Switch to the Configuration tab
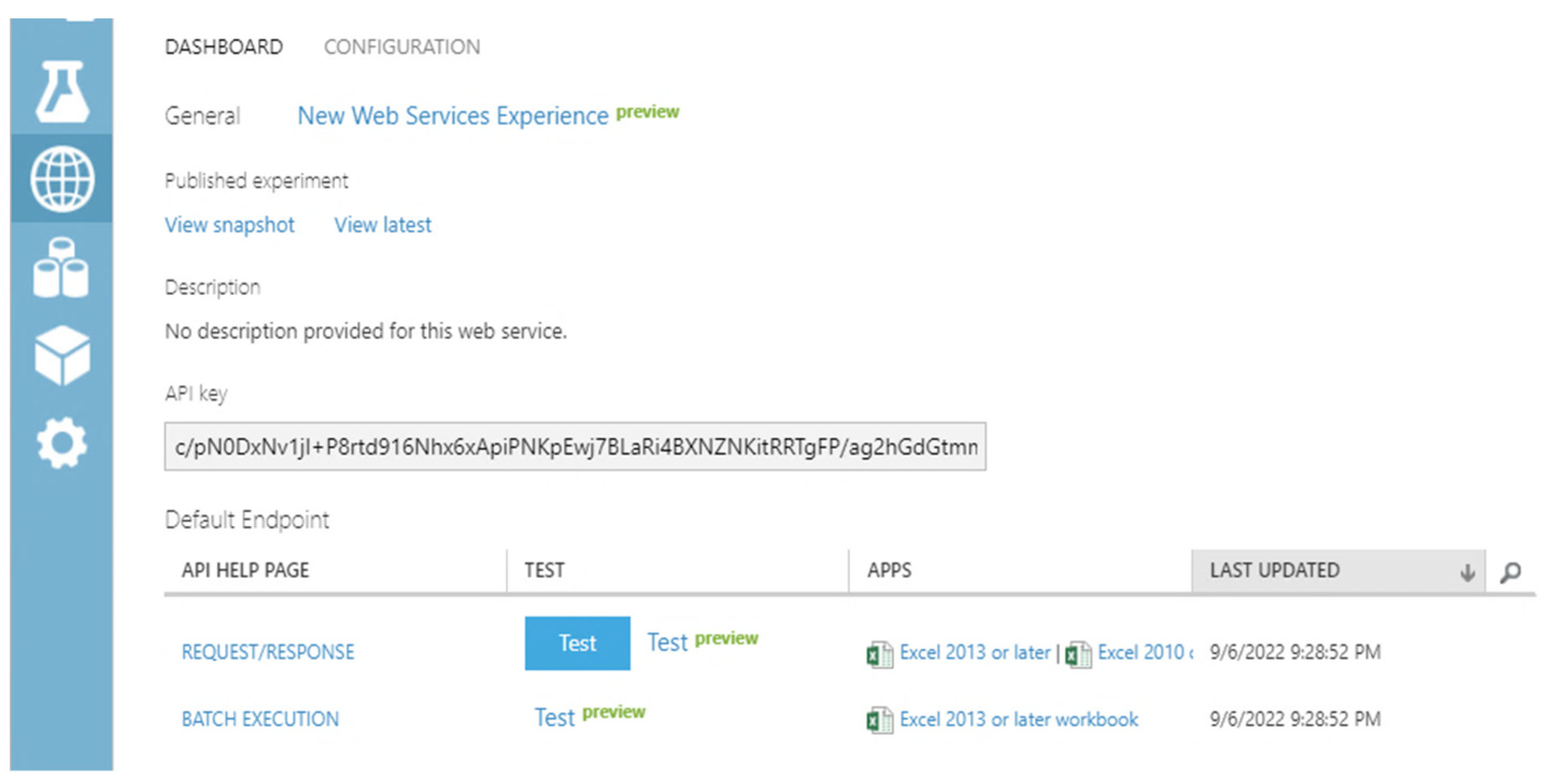This screenshot has height=784, width=1555. point(402,47)
